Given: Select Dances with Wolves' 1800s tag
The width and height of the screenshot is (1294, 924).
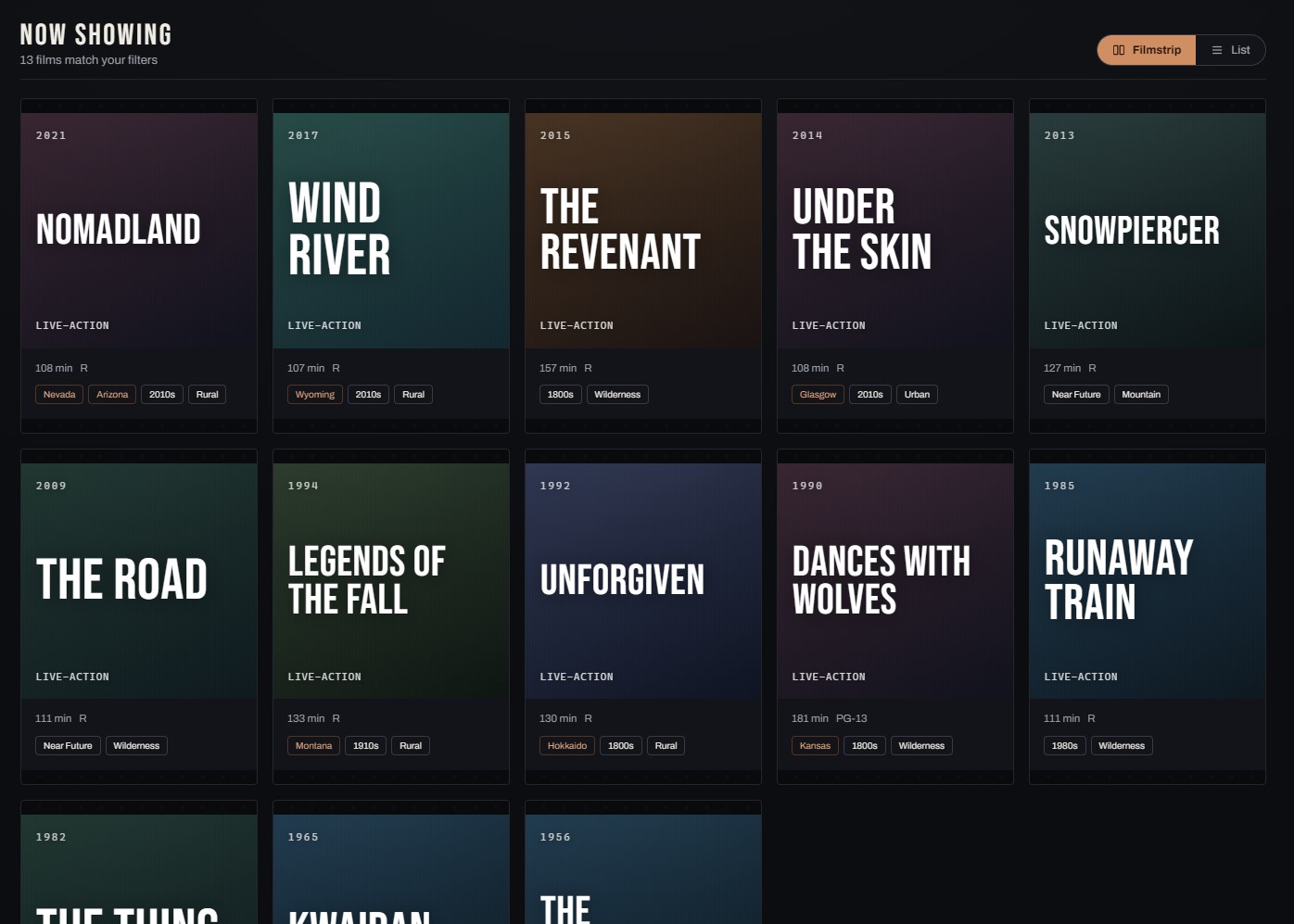Looking at the screenshot, I should click(865, 746).
